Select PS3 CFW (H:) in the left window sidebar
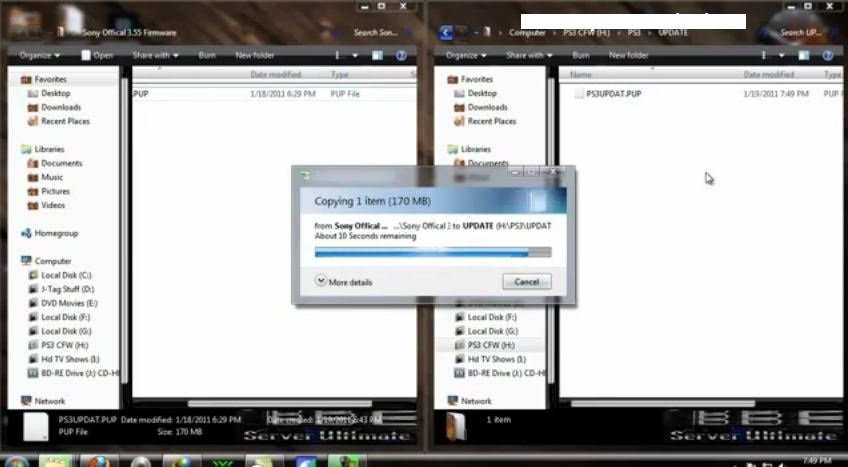Screen dimensions: 848x467 click(x=64, y=345)
